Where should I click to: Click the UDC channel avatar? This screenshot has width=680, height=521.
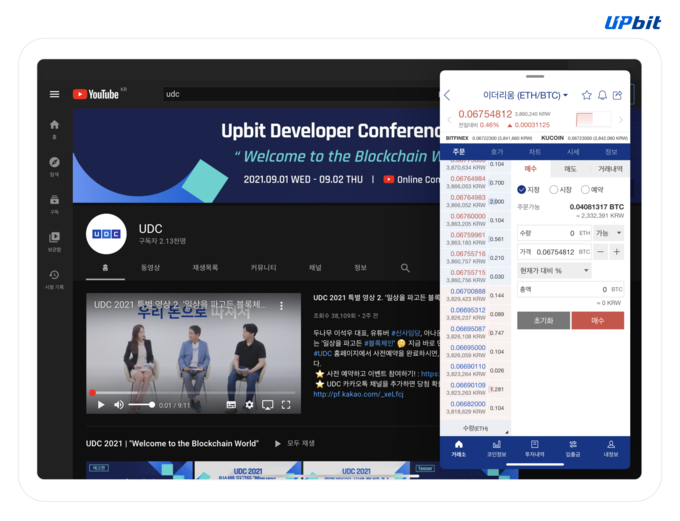pos(106,234)
